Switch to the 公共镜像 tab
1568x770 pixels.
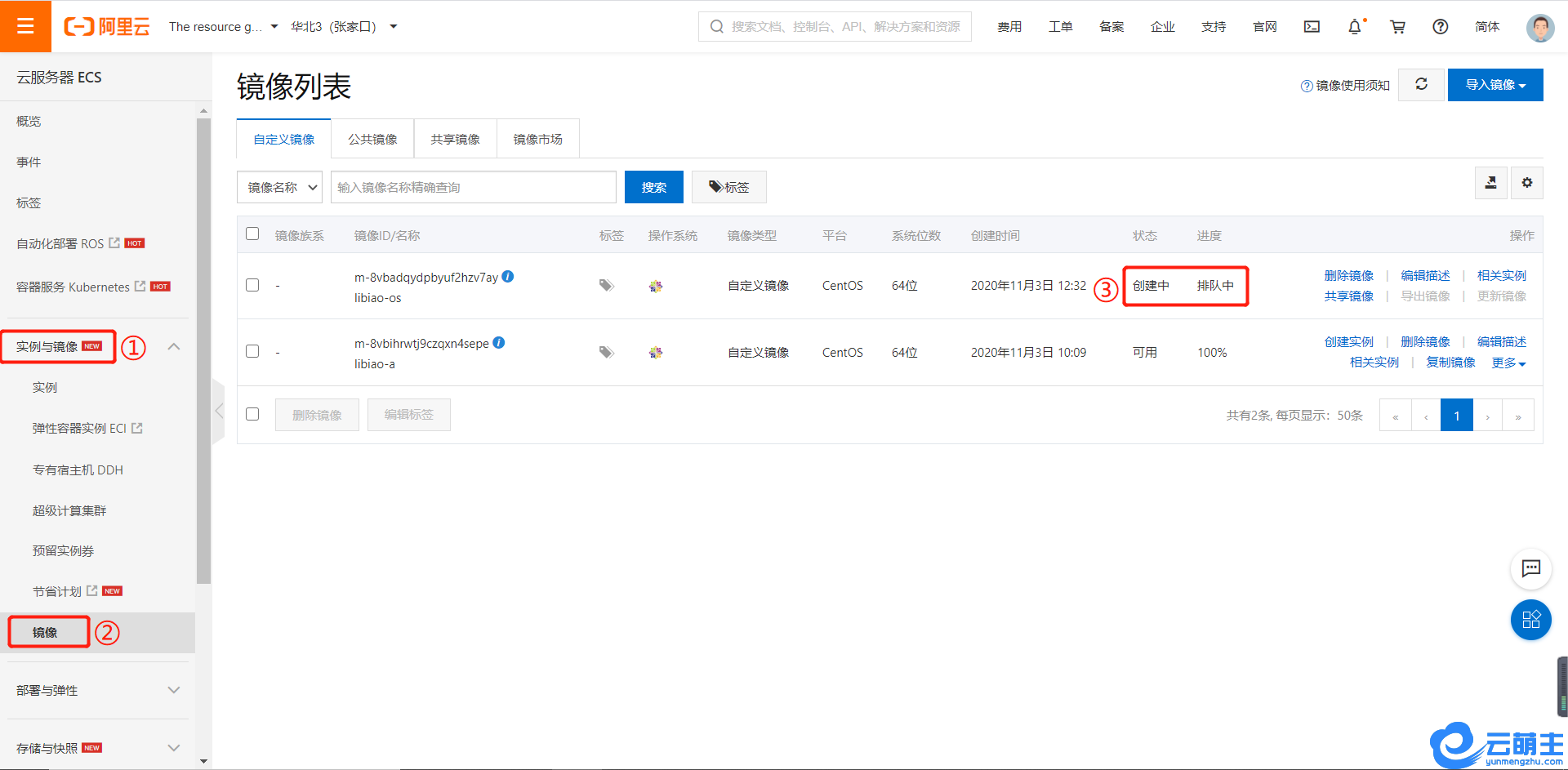[372, 139]
